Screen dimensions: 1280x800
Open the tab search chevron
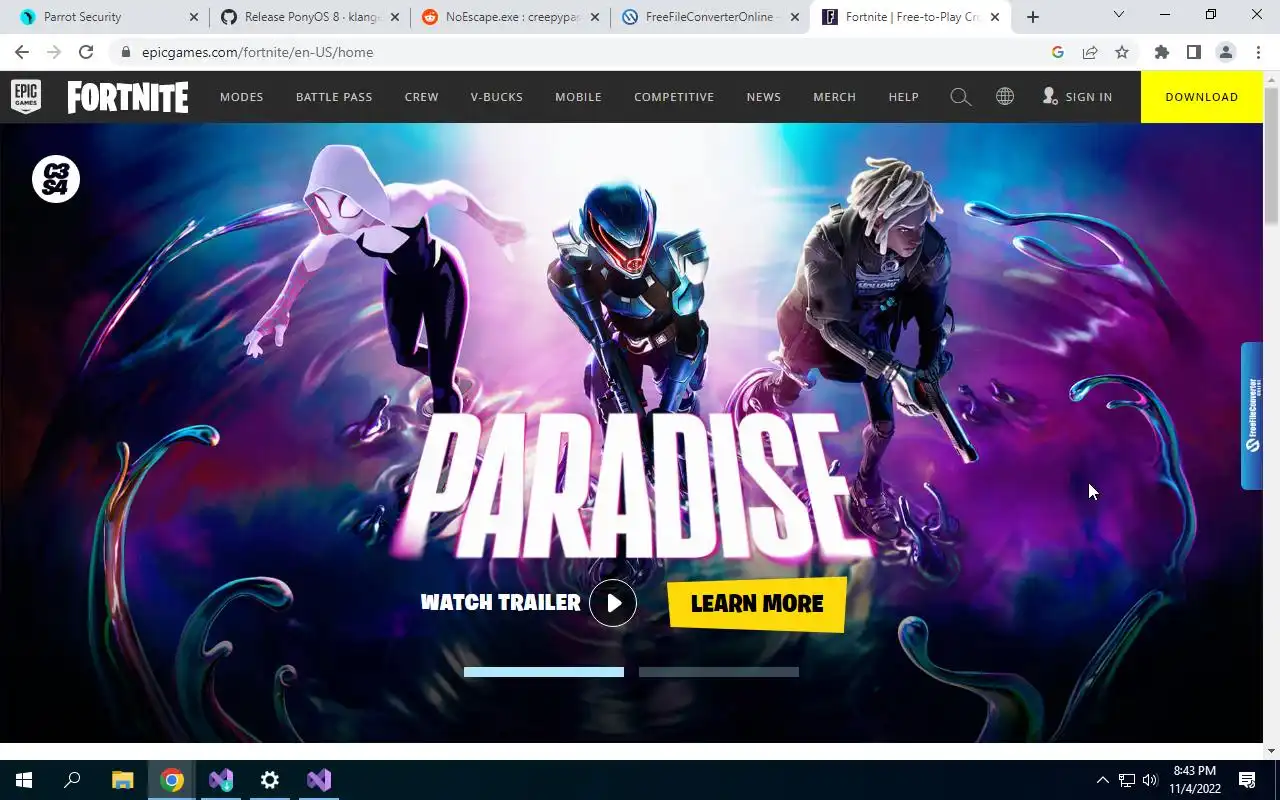(1119, 15)
